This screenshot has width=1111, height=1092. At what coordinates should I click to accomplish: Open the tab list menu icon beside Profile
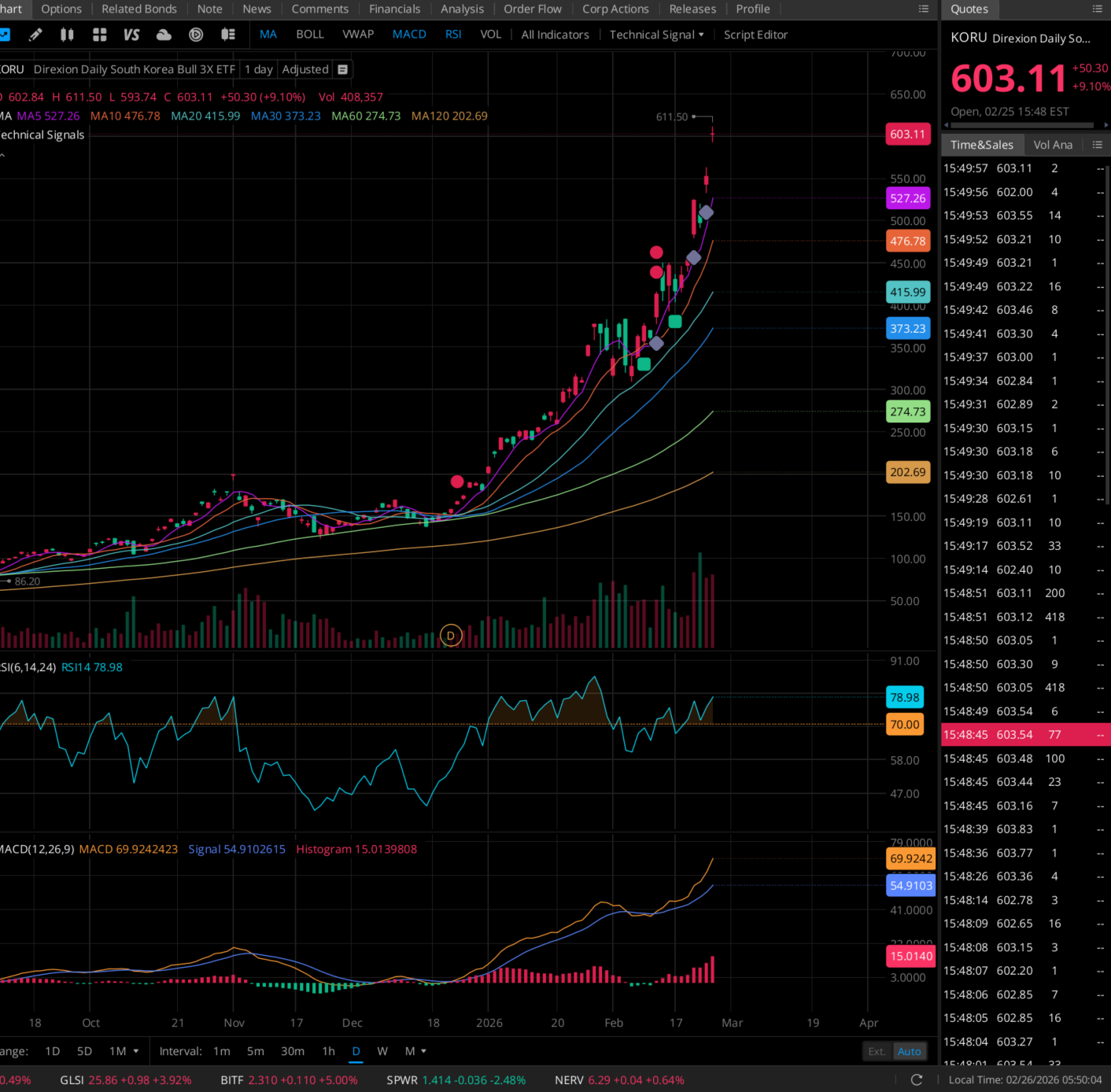coord(924,9)
